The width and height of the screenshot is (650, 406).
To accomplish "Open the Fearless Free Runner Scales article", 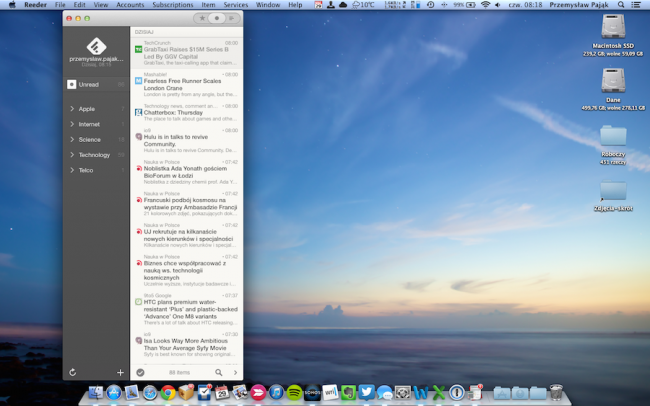I will pyautogui.click(x=187, y=85).
